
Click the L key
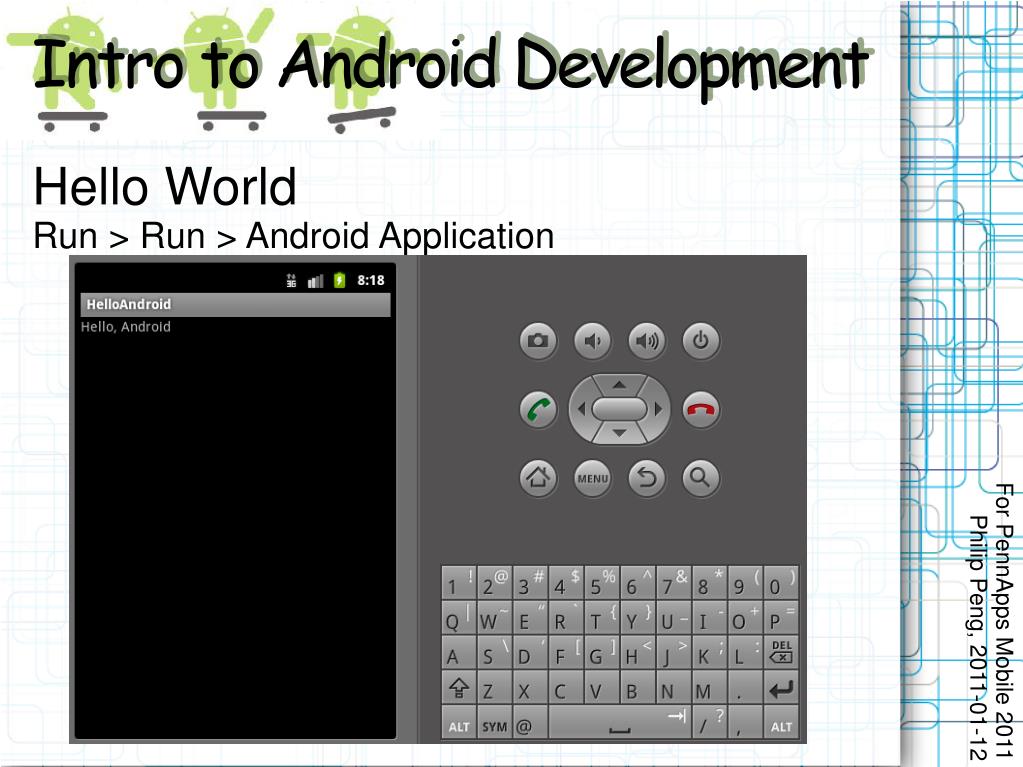(744, 653)
